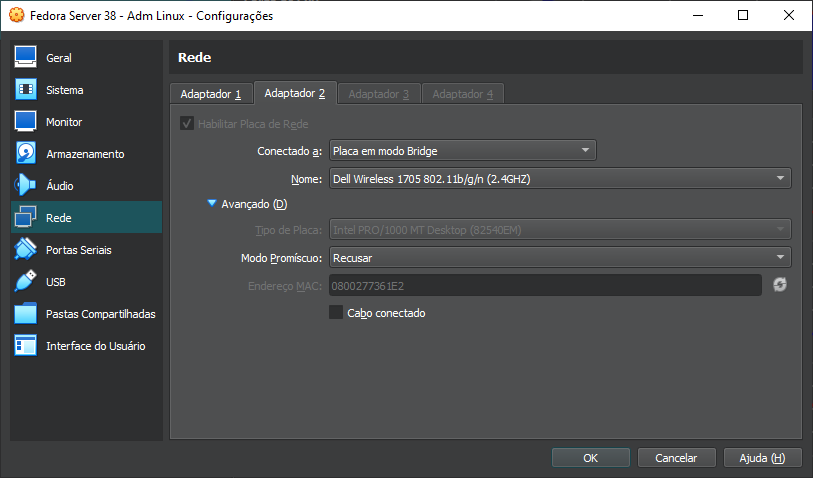Select the Pastas Compartilhadas label
The width and height of the screenshot is (813, 478).
[101, 314]
